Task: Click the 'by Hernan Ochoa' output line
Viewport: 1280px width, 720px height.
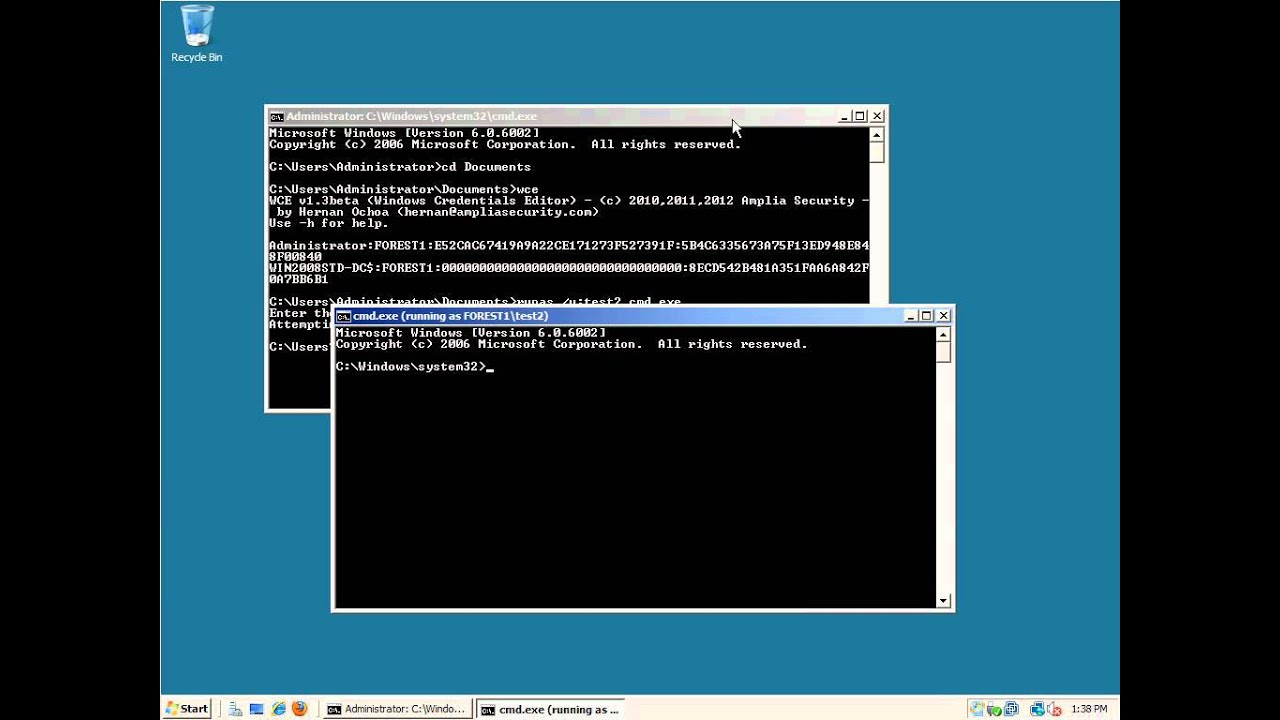Action: [x=438, y=212]
